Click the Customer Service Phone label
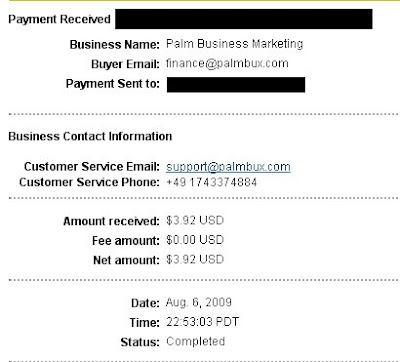This screenshot has height=362, width=400. tap(90, 182)
